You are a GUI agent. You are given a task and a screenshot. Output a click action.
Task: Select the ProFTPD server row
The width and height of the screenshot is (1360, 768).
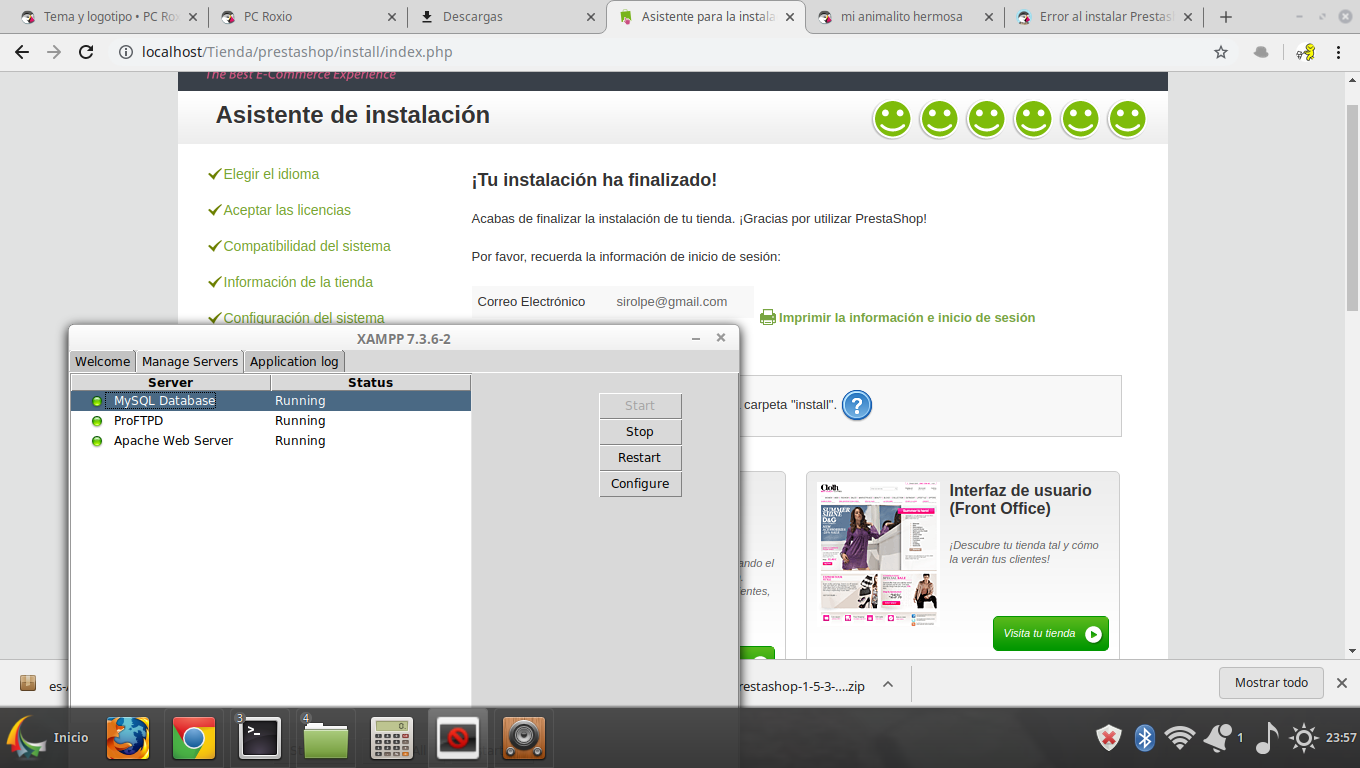[x=271, y=421]
